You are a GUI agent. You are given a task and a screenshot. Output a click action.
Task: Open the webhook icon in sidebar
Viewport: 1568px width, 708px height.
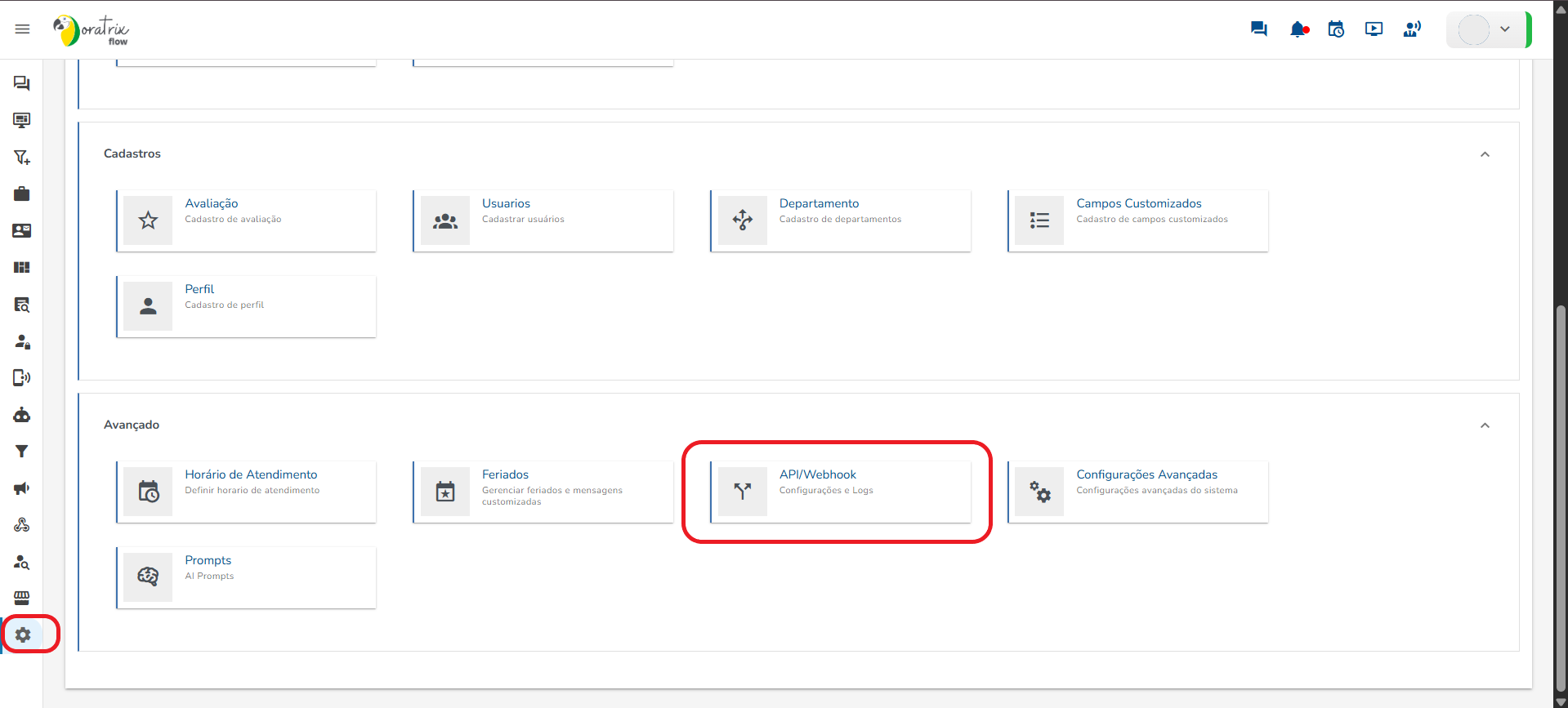click(x=22, y=525)
